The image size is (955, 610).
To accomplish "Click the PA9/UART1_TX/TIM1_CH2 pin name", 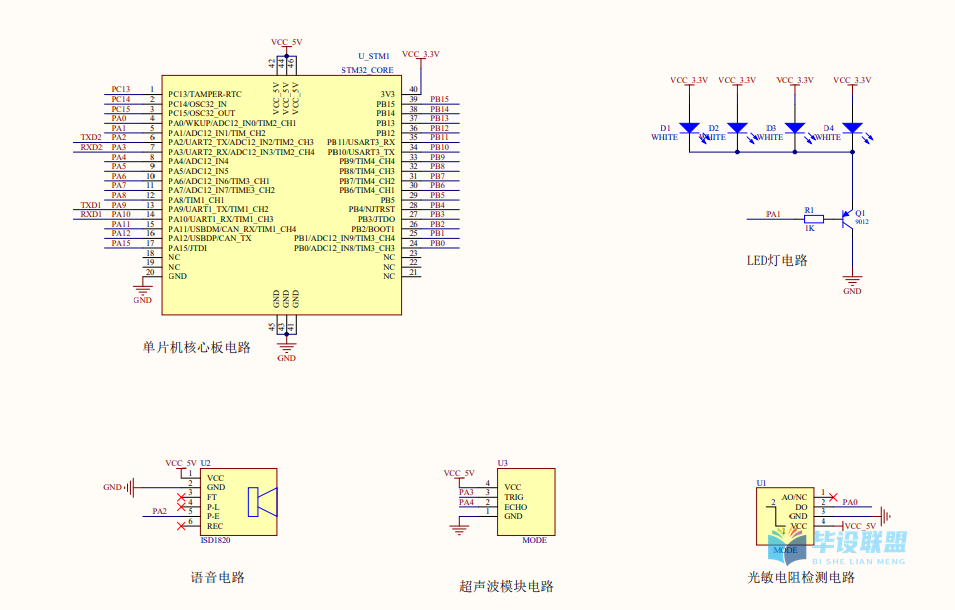I will tap(218, 209).
